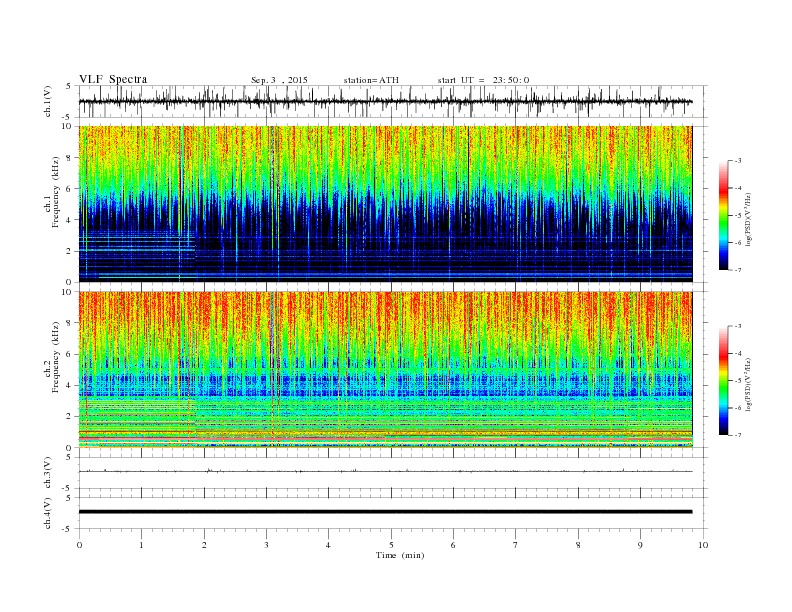The image size is (792, 612).
Task: Select the "ch.1(V)" axis label
Action: (x=48, y=101)
